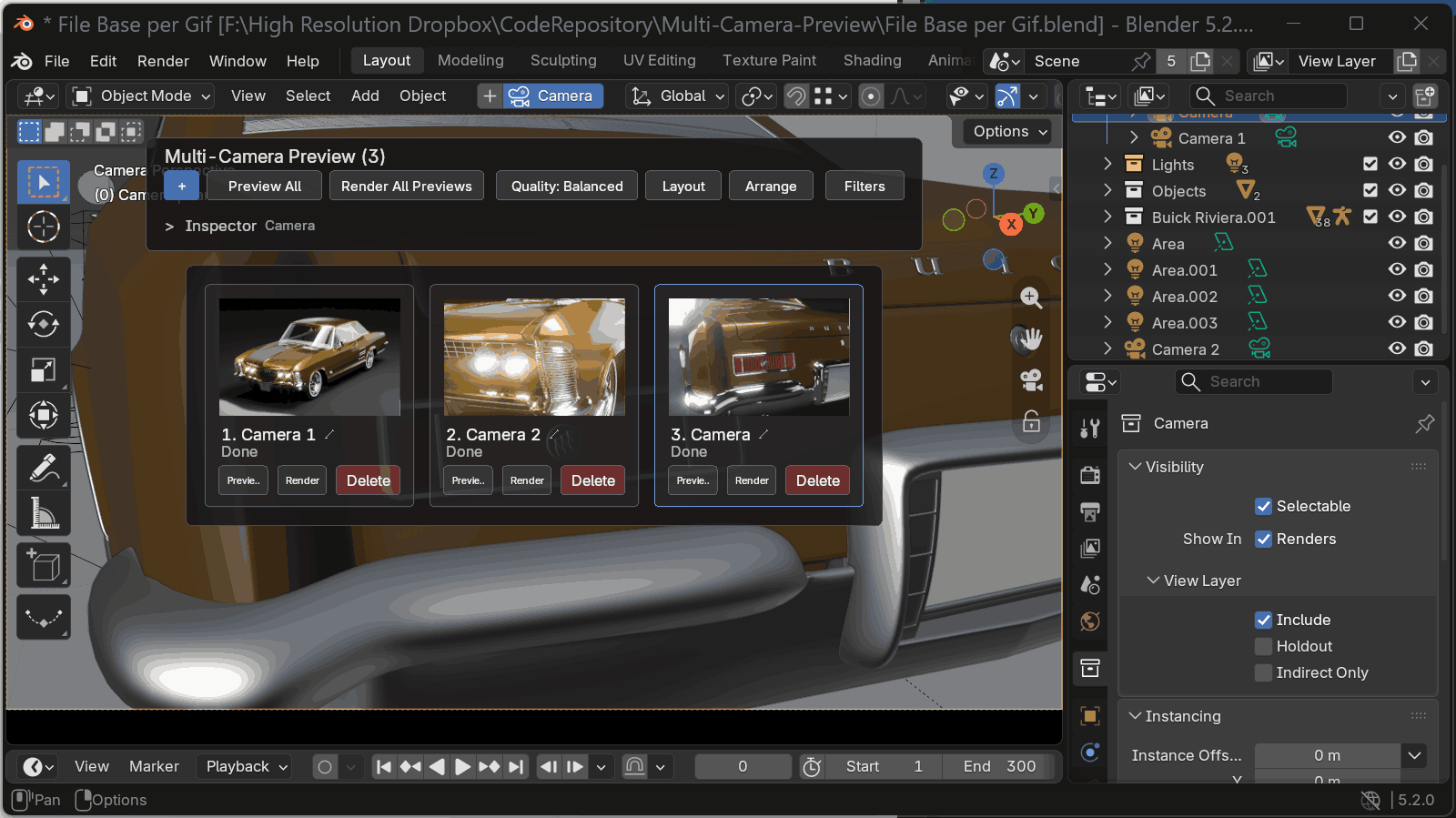Delete the Camera 2 preview card
The width and height of the screenshot is (1456, 818).
tap(593, 480)
